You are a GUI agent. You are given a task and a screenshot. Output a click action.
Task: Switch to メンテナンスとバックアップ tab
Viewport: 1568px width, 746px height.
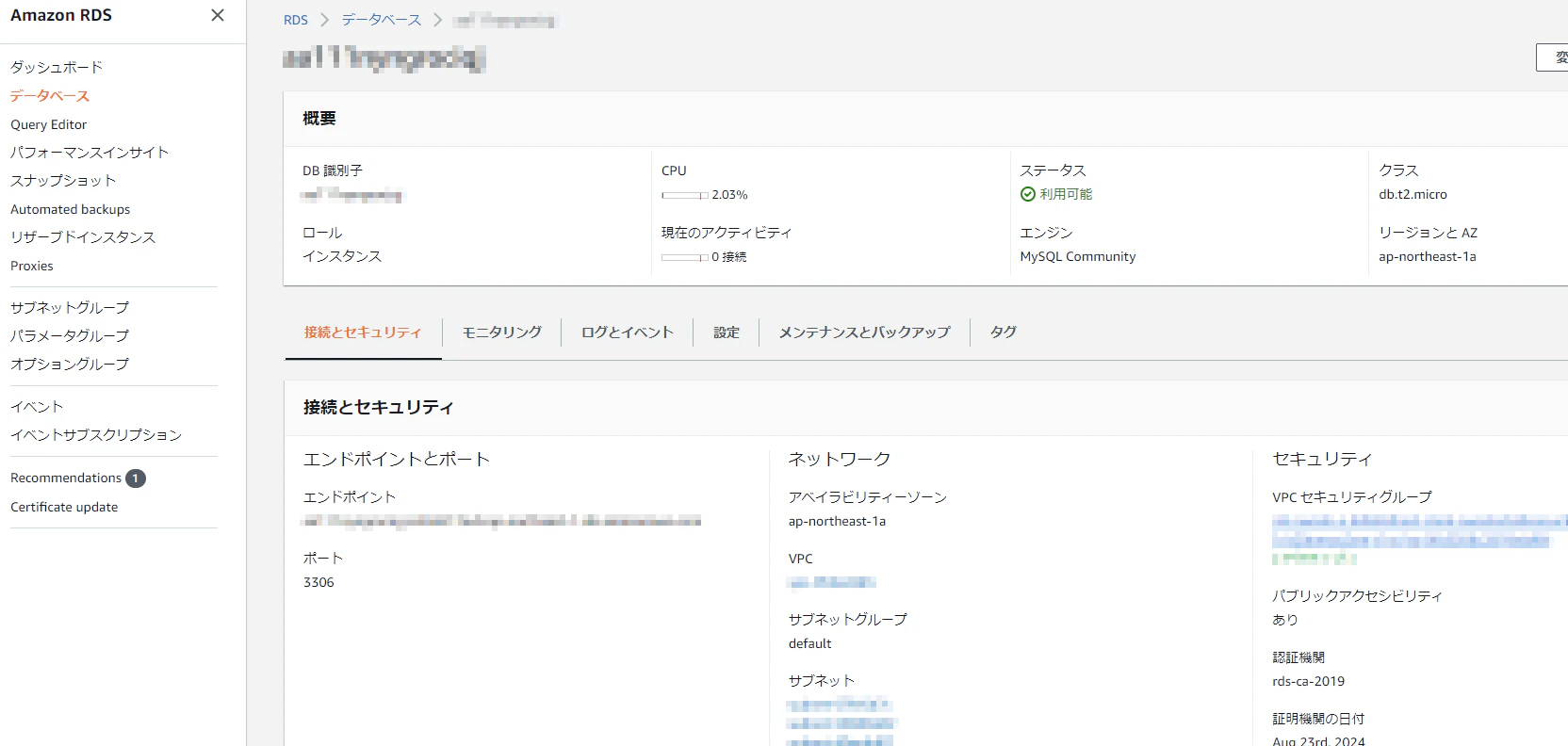pos(864,332)
